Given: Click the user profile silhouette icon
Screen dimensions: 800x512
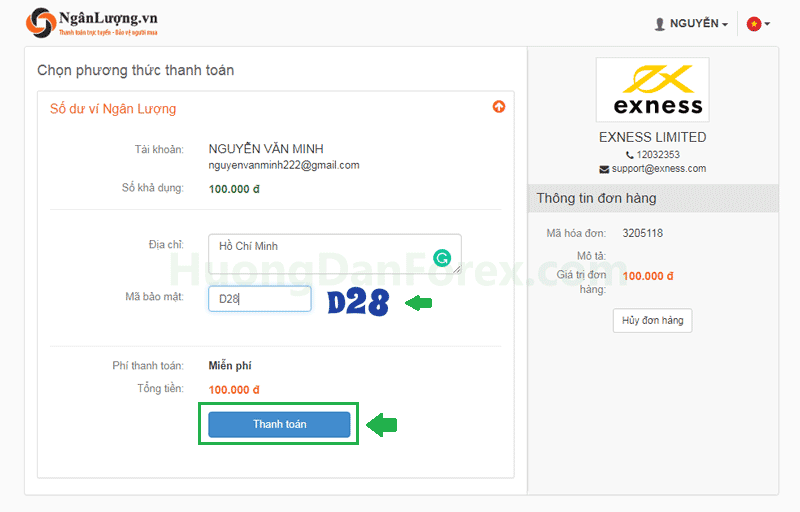Looking at the screenshot, I should [659, 24].
